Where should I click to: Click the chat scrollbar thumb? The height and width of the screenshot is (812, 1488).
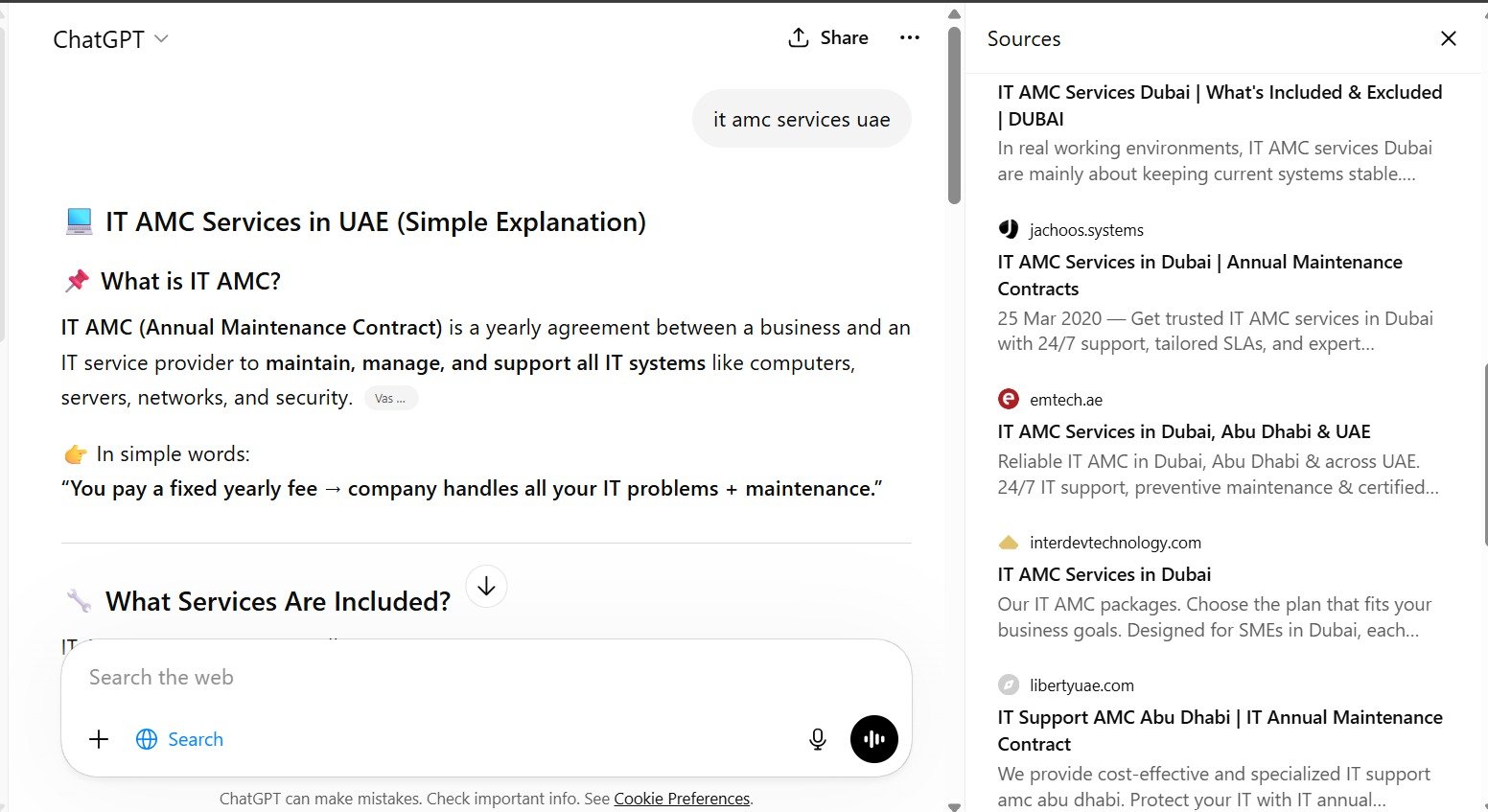954,115
